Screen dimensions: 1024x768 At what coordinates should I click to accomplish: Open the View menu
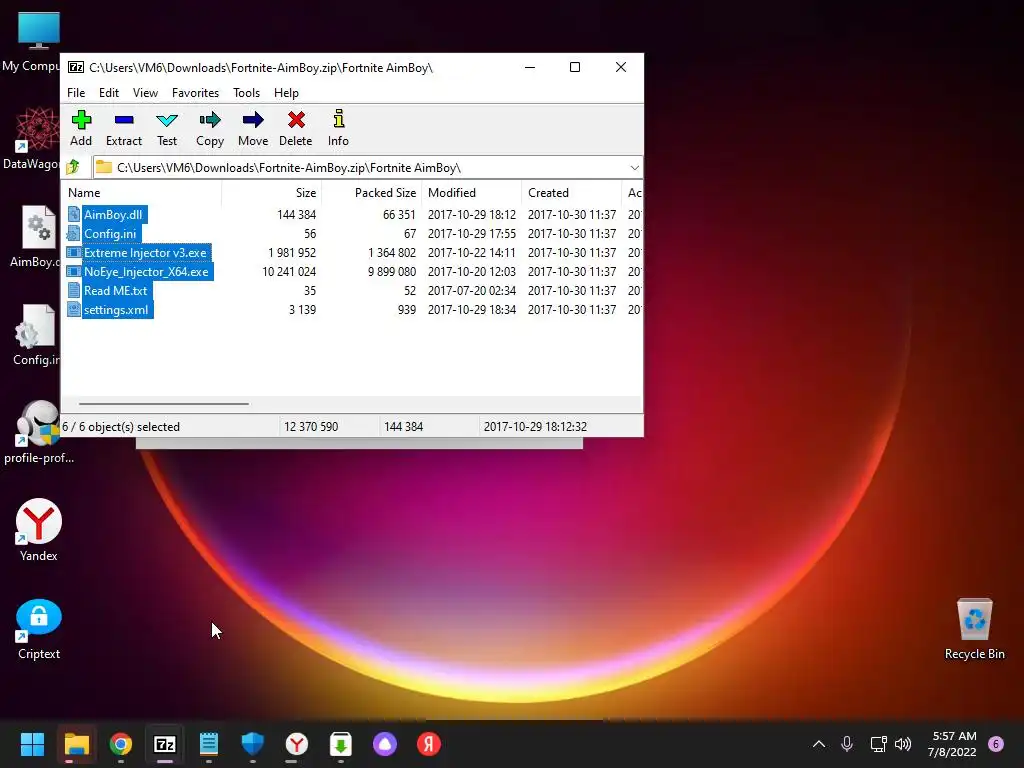[x=146, y=93]
